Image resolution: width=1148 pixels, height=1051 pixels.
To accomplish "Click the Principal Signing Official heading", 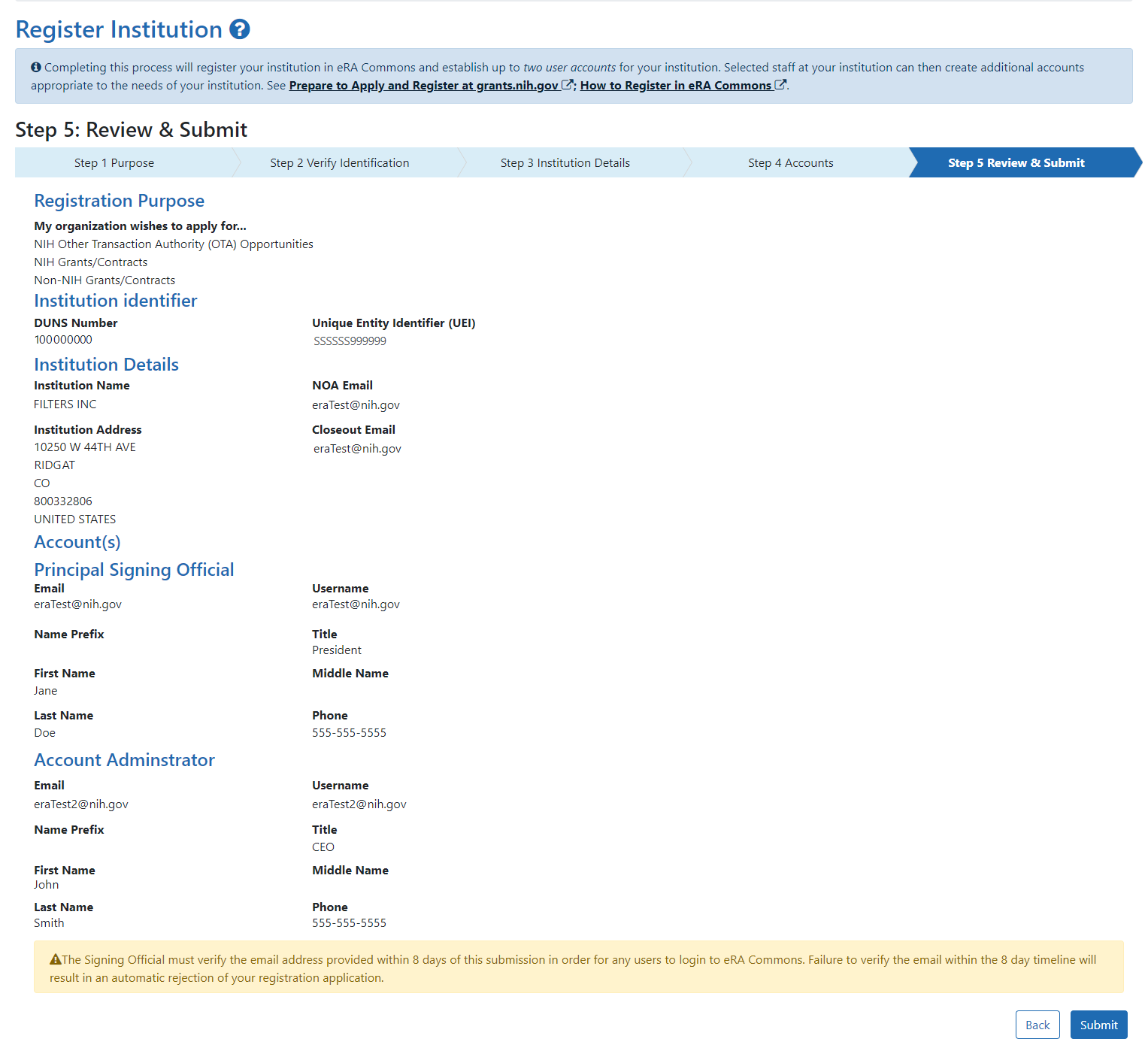I will tap(134, 570).
